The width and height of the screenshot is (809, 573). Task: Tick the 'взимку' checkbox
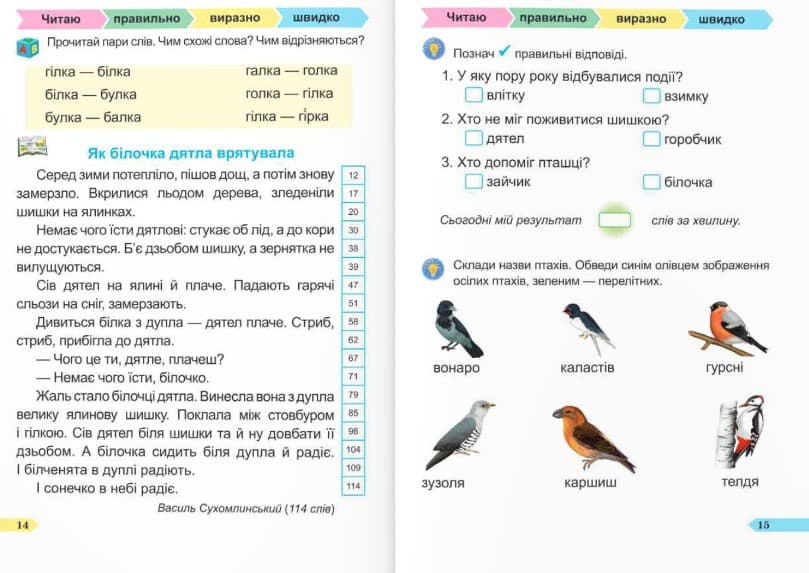tap(652, 96)
